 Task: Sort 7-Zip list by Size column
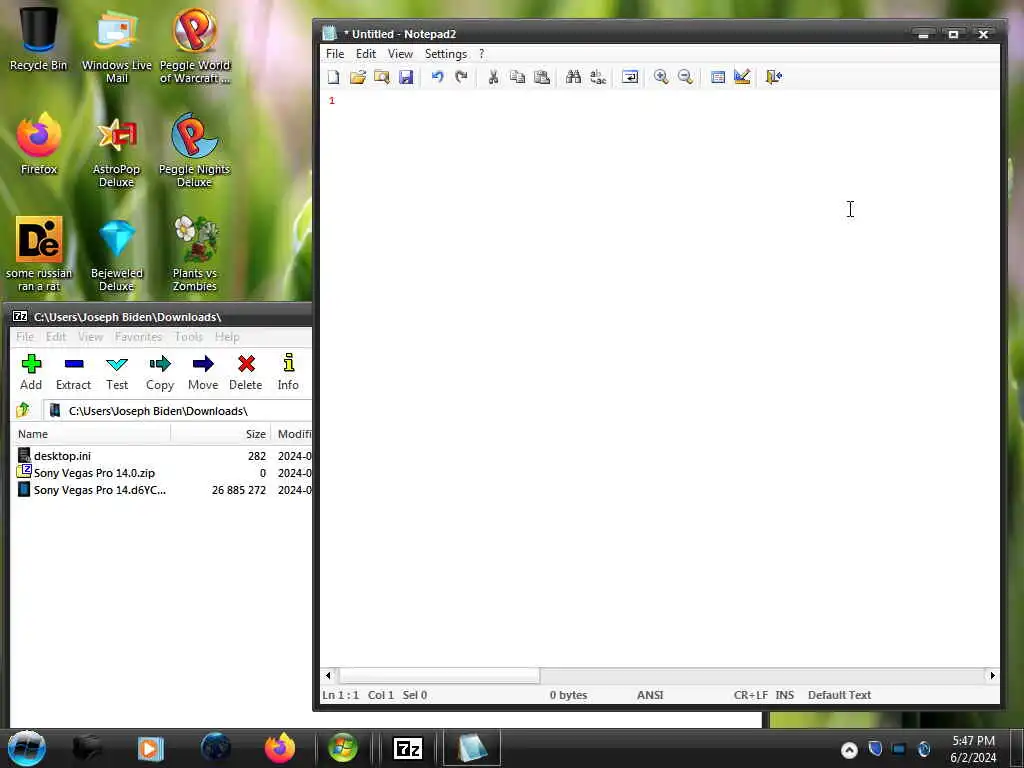coord(222,434)
